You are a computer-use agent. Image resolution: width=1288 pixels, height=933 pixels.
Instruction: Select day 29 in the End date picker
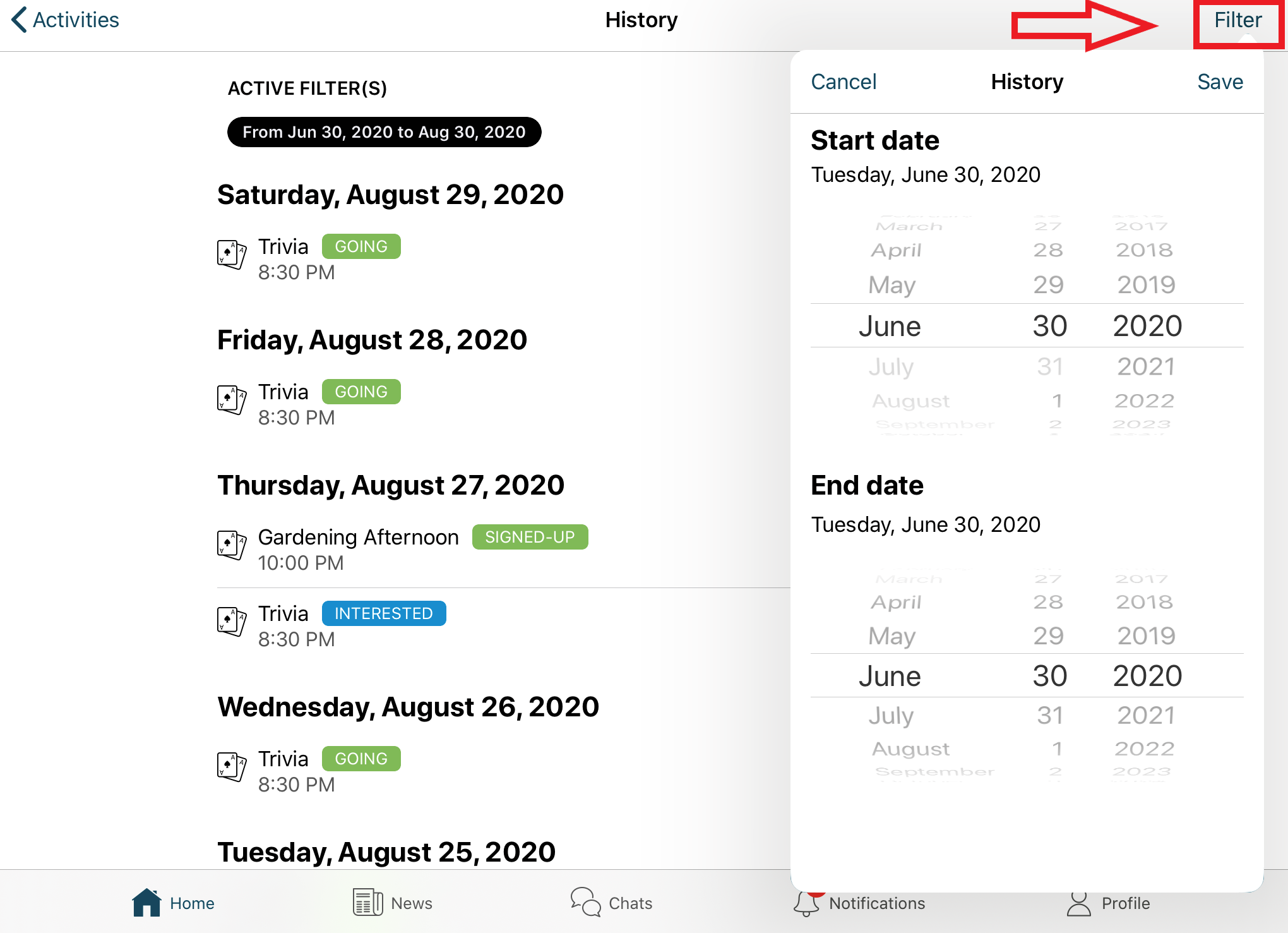(1049, 635)
